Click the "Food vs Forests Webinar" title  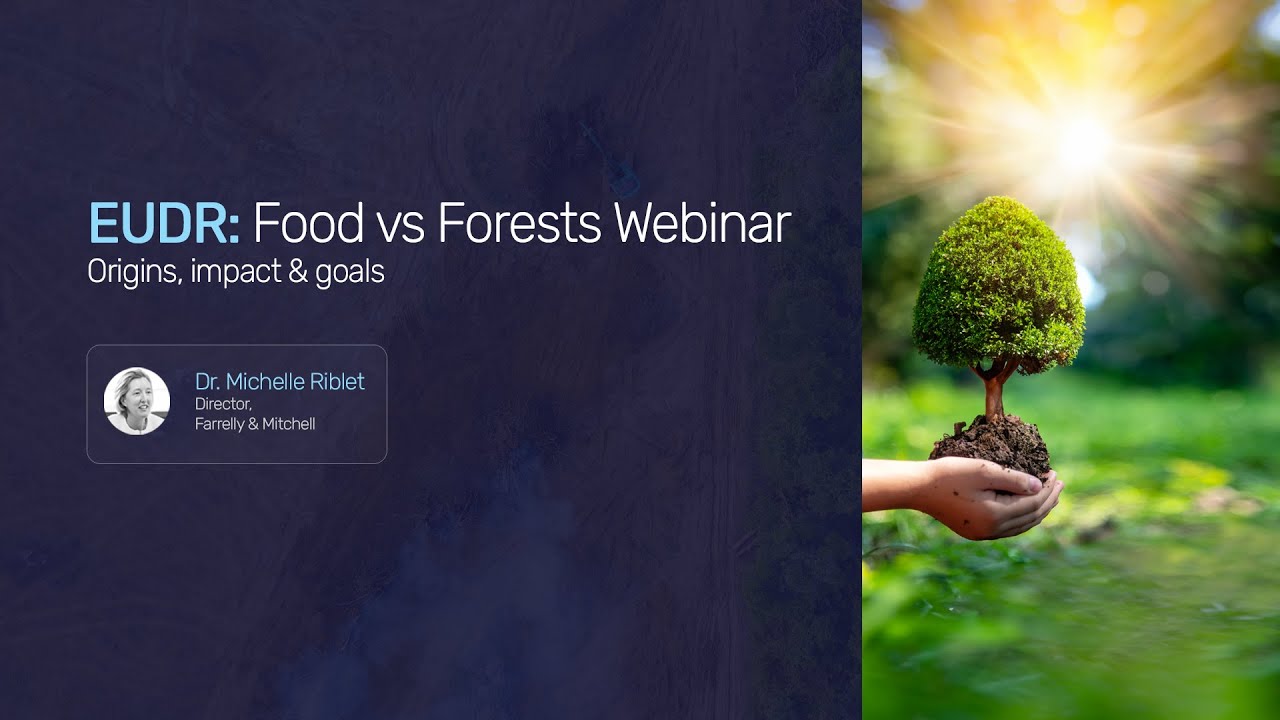(x=521, y=223)
